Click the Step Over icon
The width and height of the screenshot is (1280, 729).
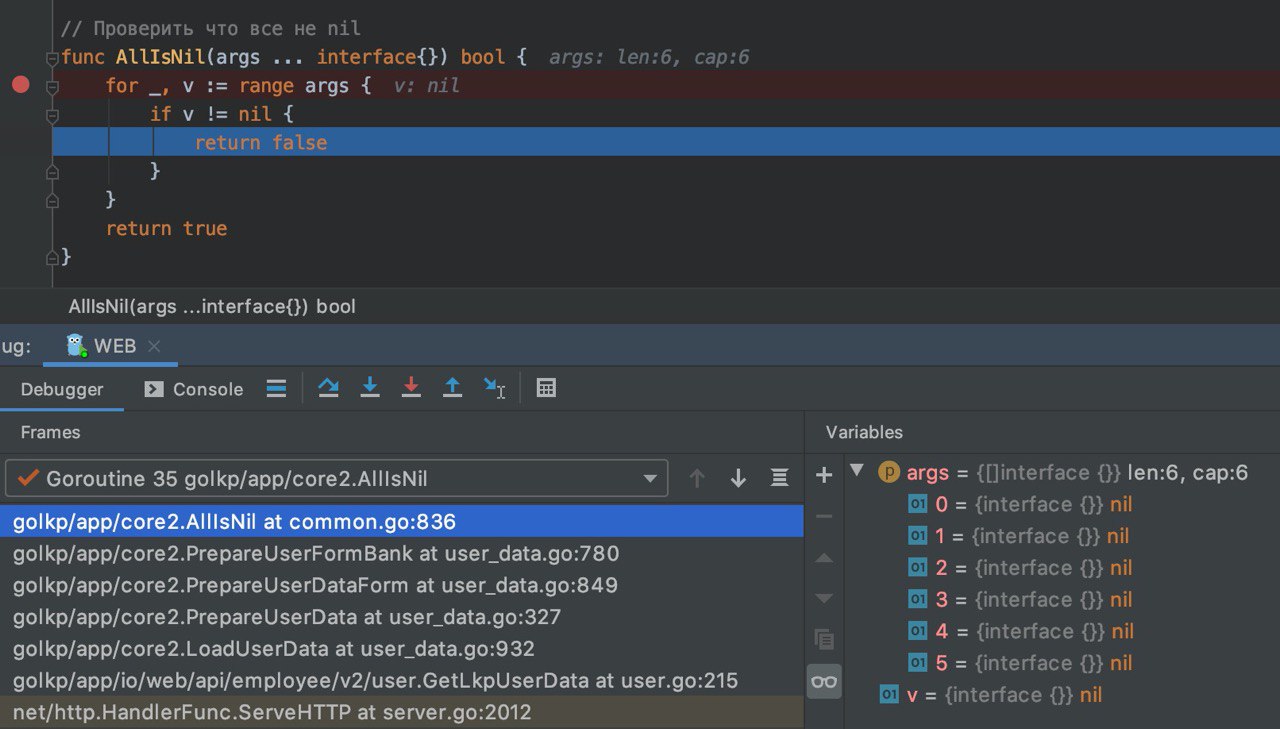(328, 388)
